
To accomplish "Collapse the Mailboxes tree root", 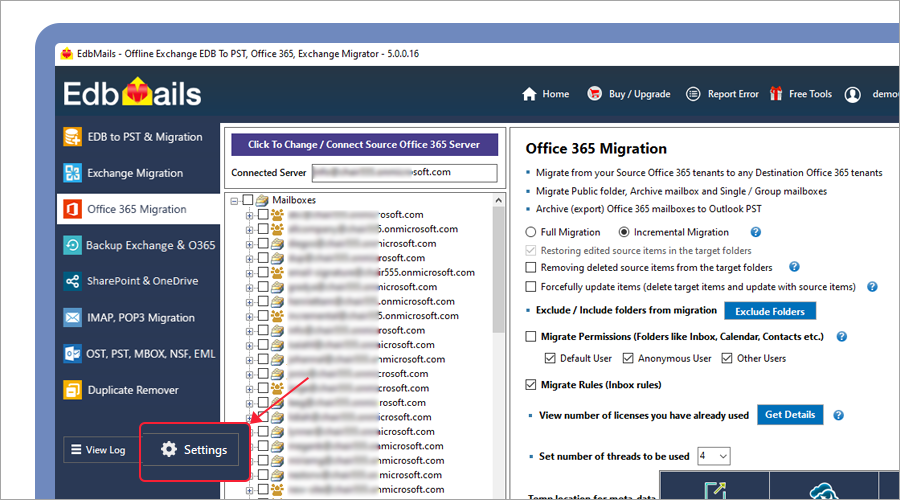I will [x=235, y=201].
